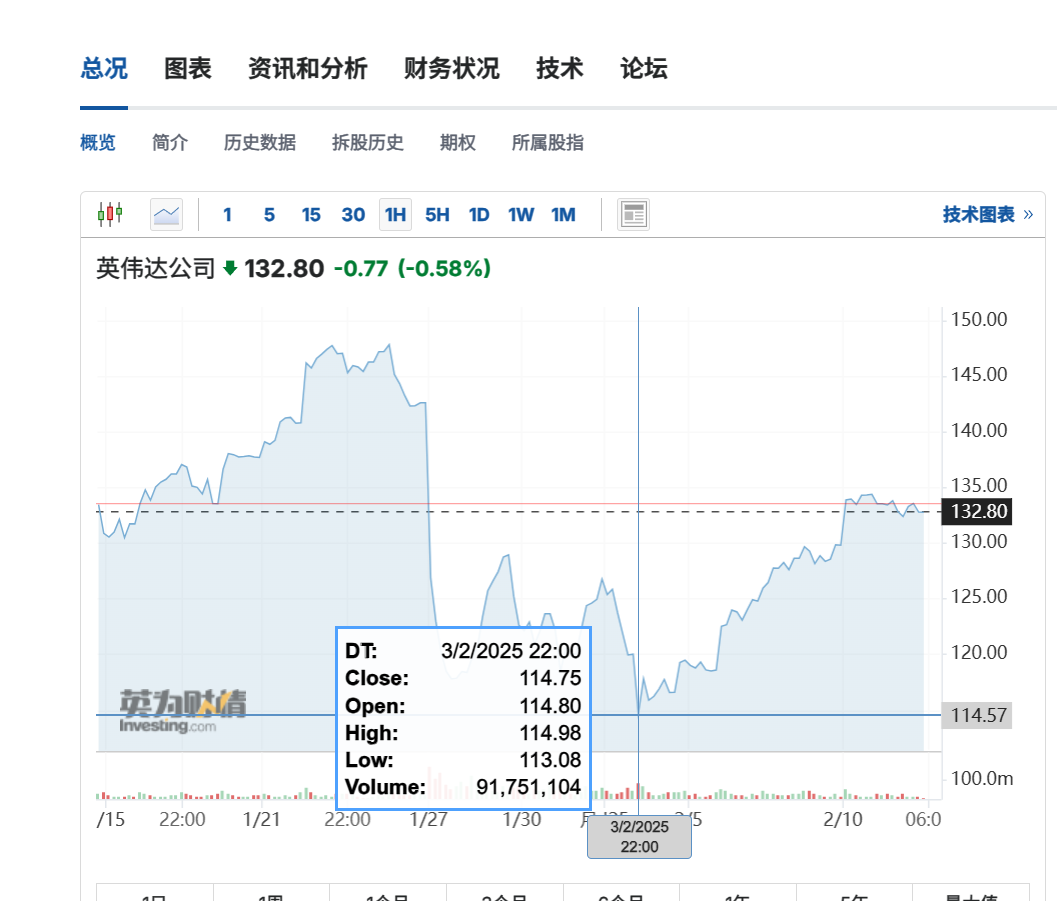
Task: Click the 1/27 date axis label
Action: click(429, 819)
